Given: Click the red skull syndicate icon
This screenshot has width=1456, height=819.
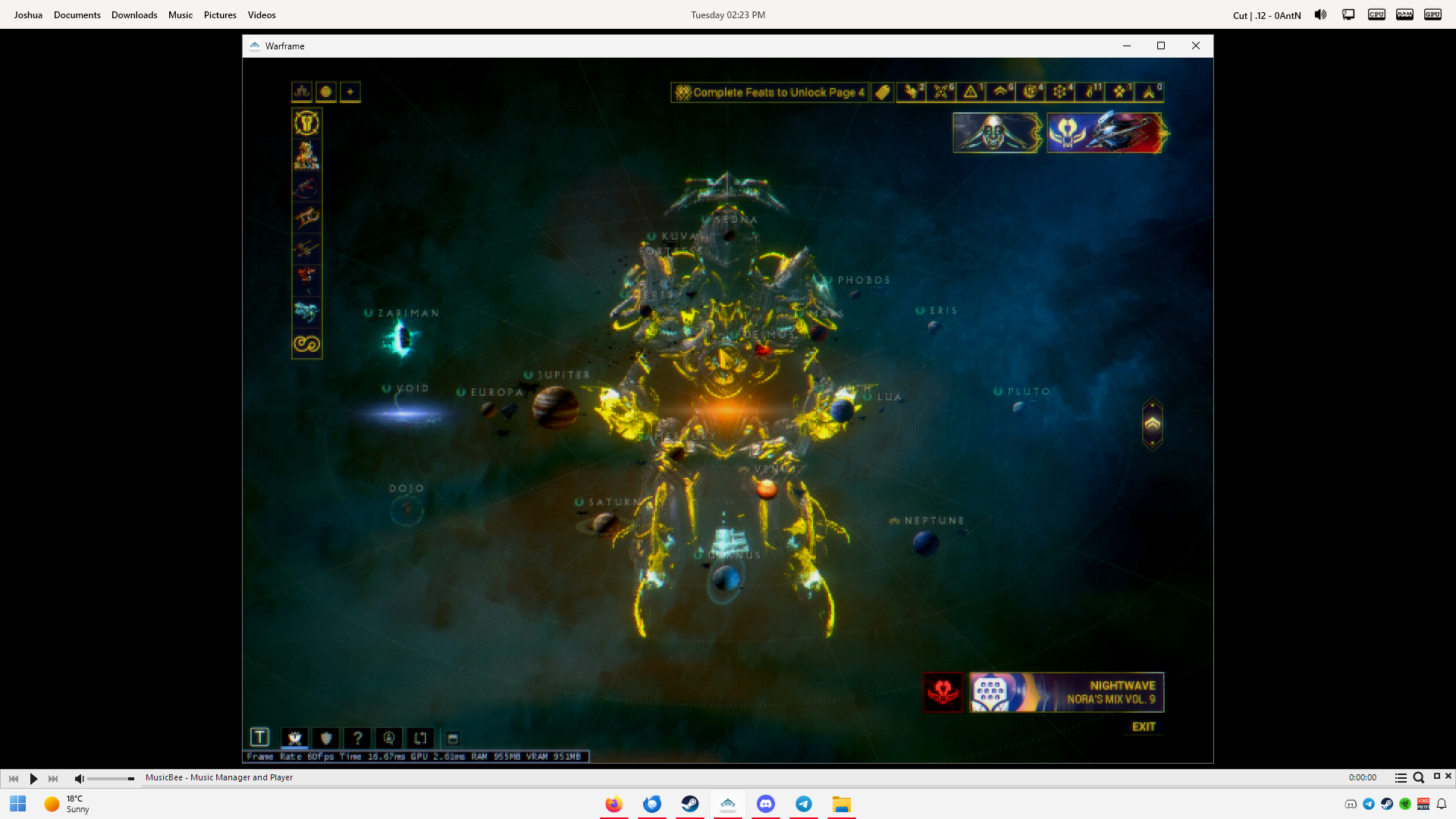Looking at the screenshot, I should click(943, 692).
